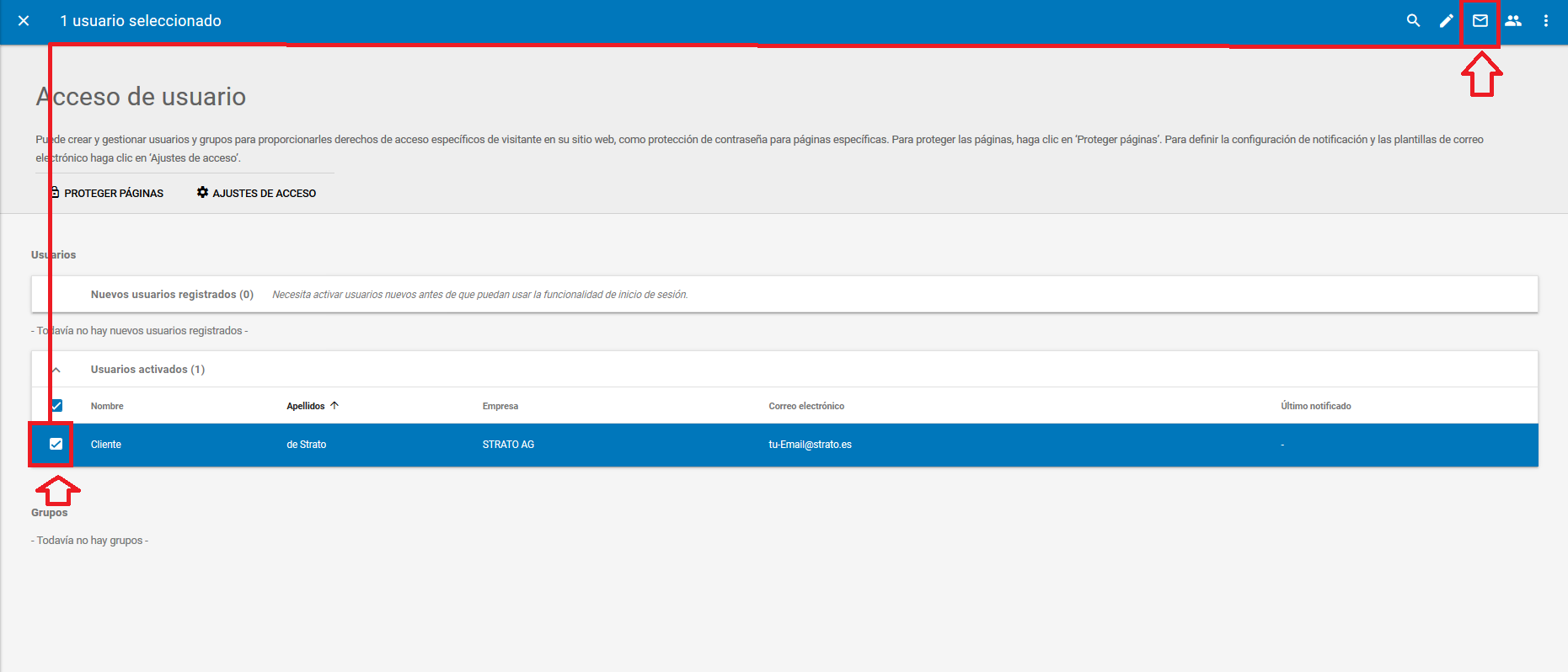Open the group assignment people icon
1568x672 pixels.
1513,21
